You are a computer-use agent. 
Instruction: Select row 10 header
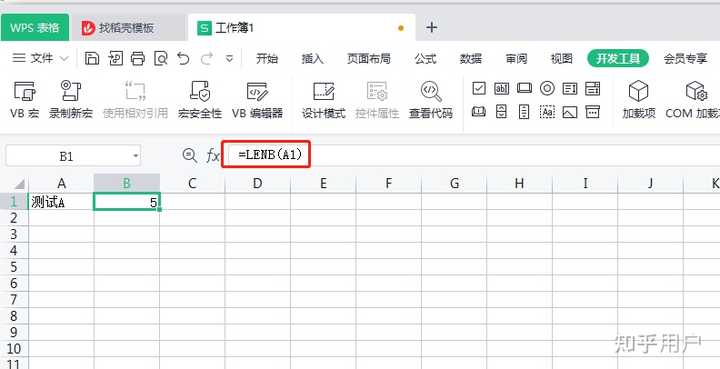(x=14, y=349)
